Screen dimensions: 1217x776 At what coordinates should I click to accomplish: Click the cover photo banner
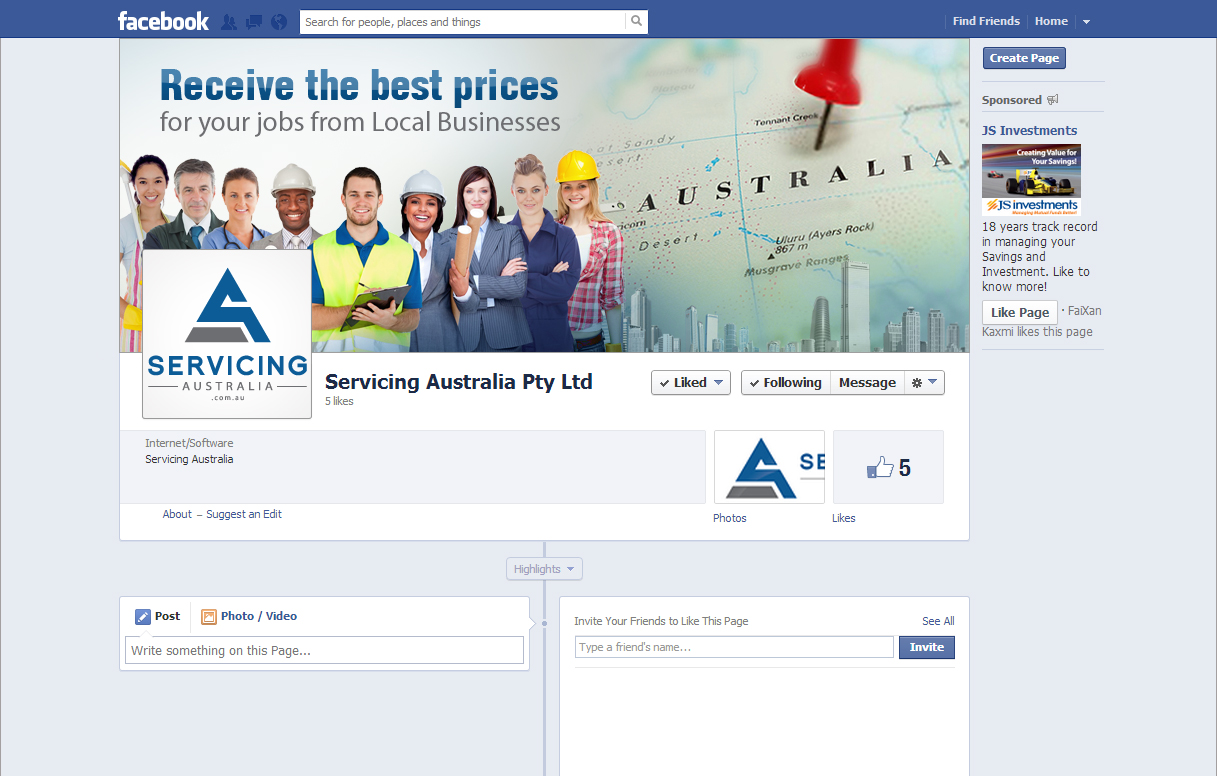point(544,195)
